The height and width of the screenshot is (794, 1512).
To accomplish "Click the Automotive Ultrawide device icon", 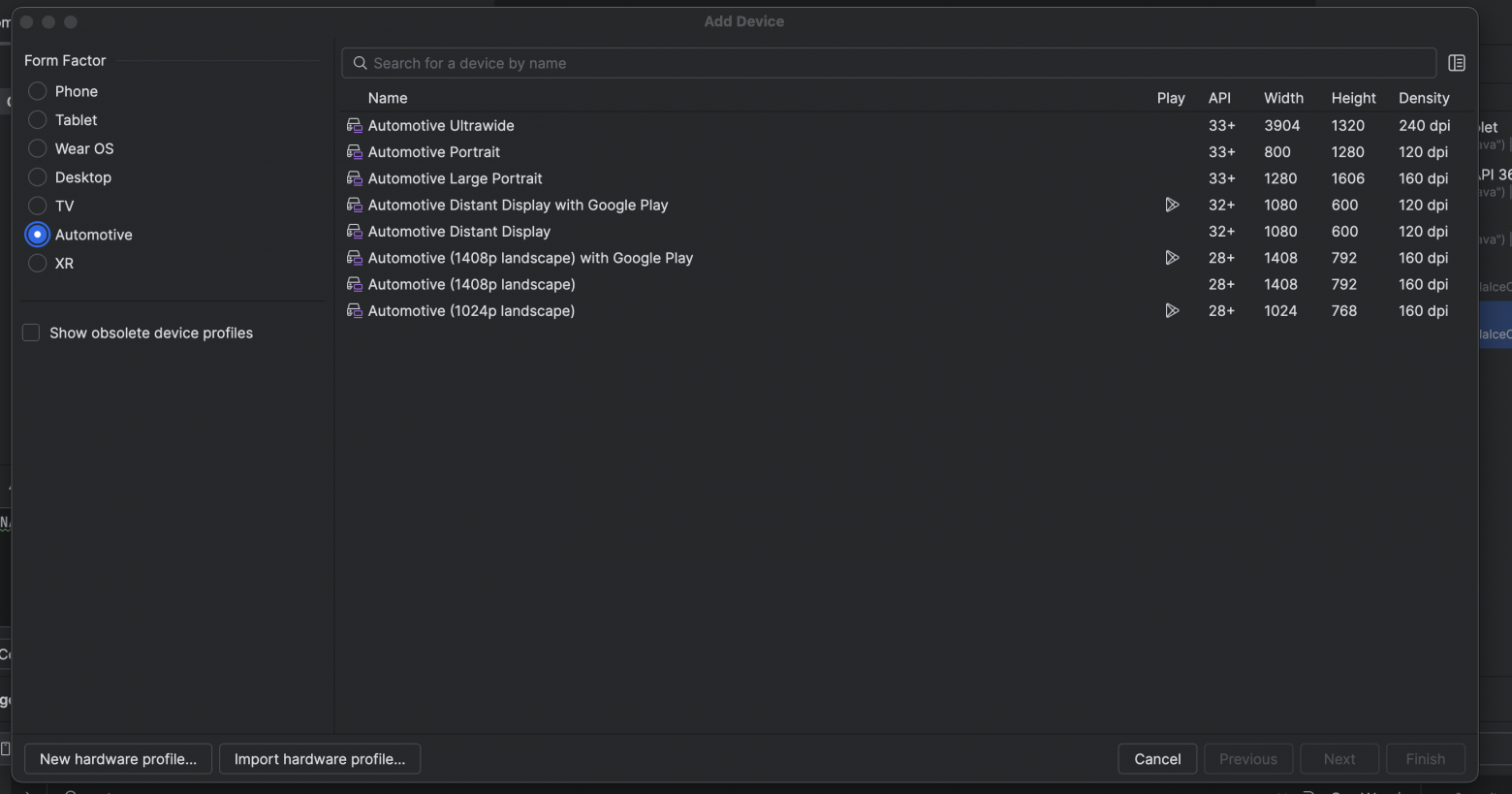I will coord(355,126).
